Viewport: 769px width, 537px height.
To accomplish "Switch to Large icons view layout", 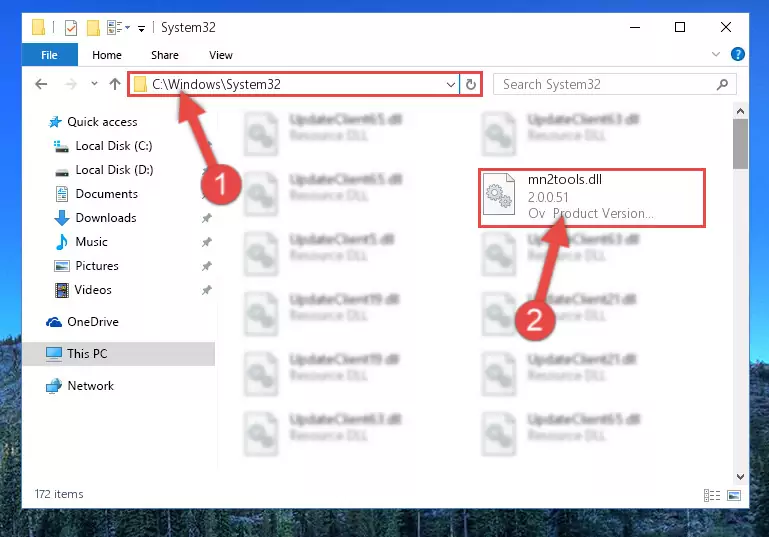I will (x=734, y=495).
